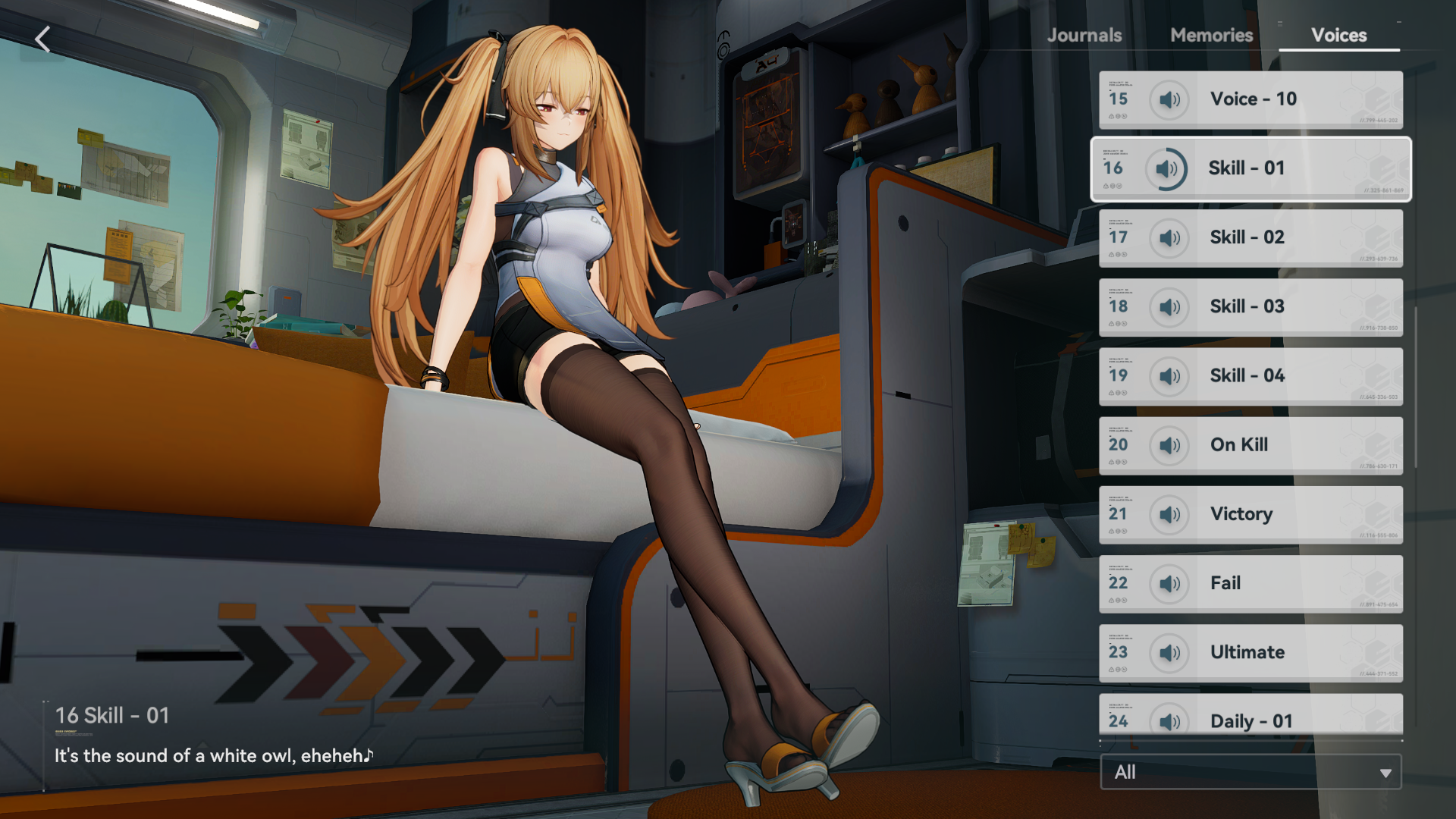Play the Skill - 03 speaker icon

tap(1169, 307)
